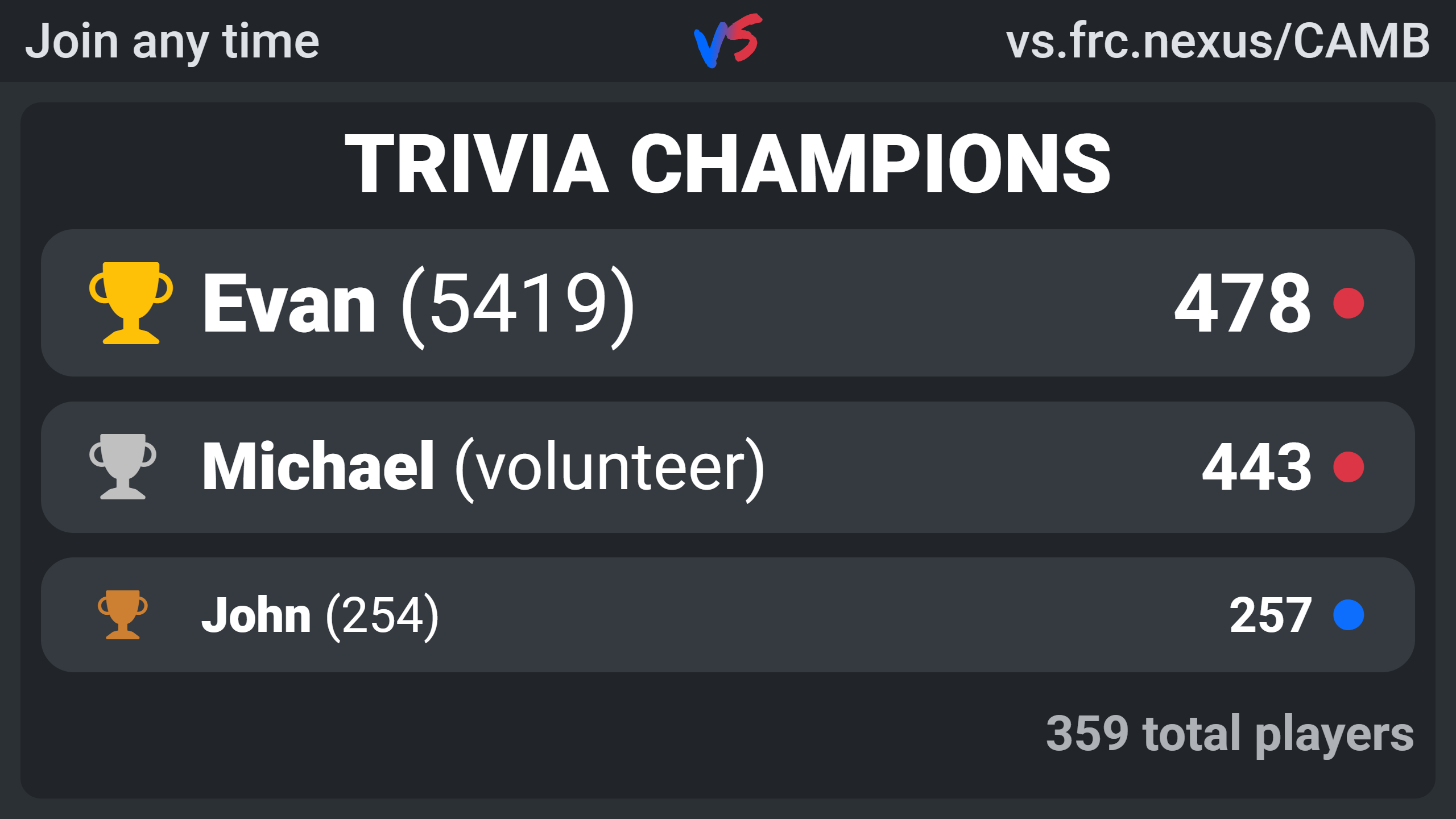Click John's score of 257

click(x=1270, y=615)
